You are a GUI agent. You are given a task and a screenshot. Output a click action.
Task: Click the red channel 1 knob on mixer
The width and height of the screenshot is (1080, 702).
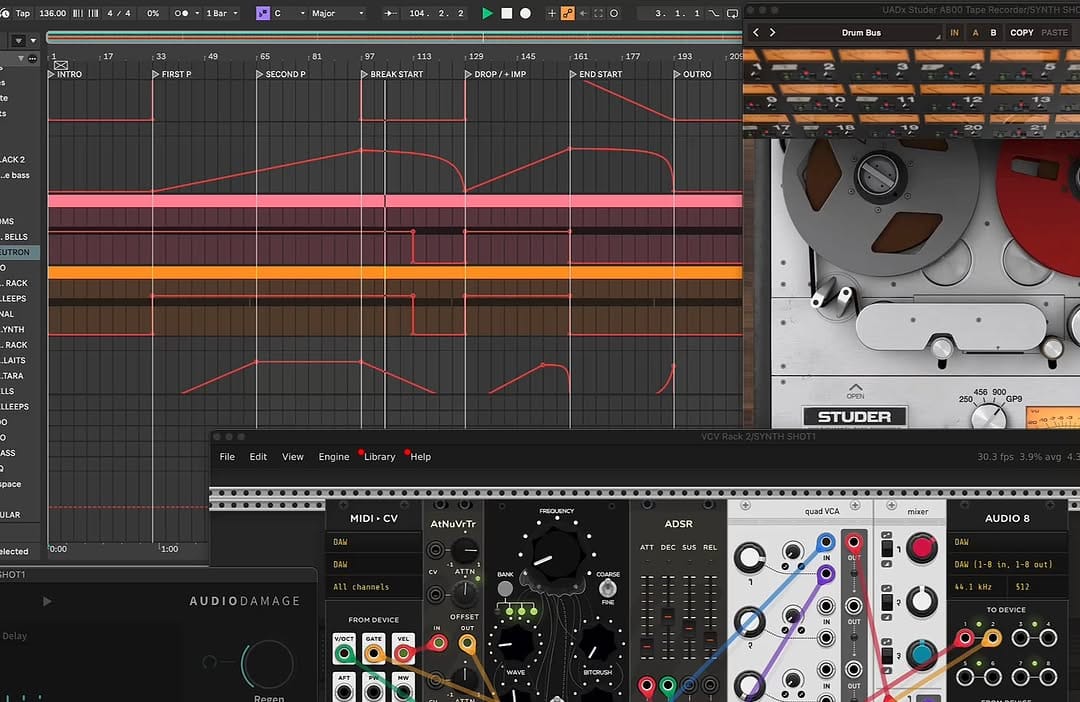pos(922,548)
